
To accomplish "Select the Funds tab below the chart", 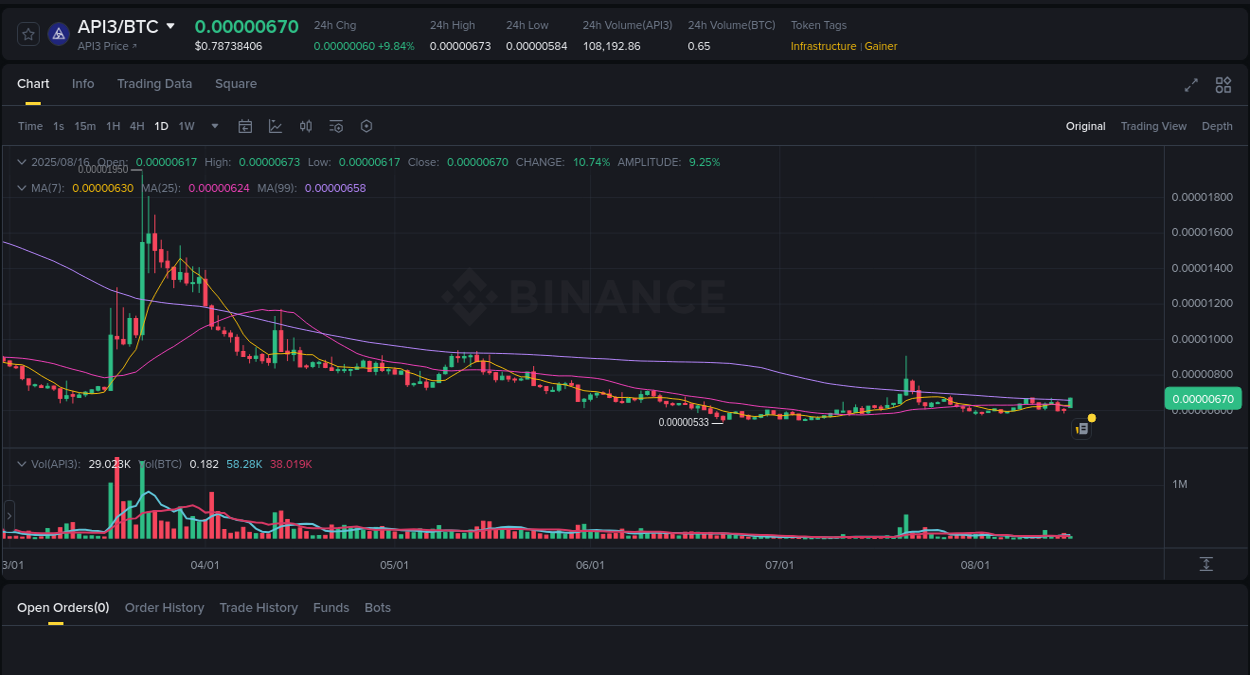I will coord(331,607).
